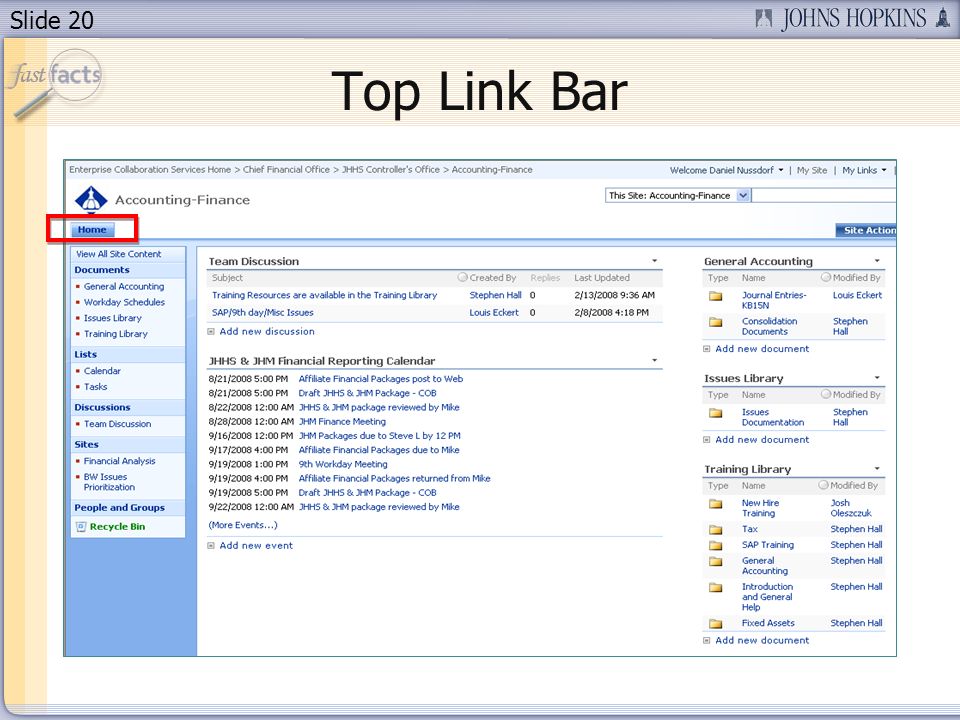
Task: Select the Home tab in top link bar
Action: point(92,230)
